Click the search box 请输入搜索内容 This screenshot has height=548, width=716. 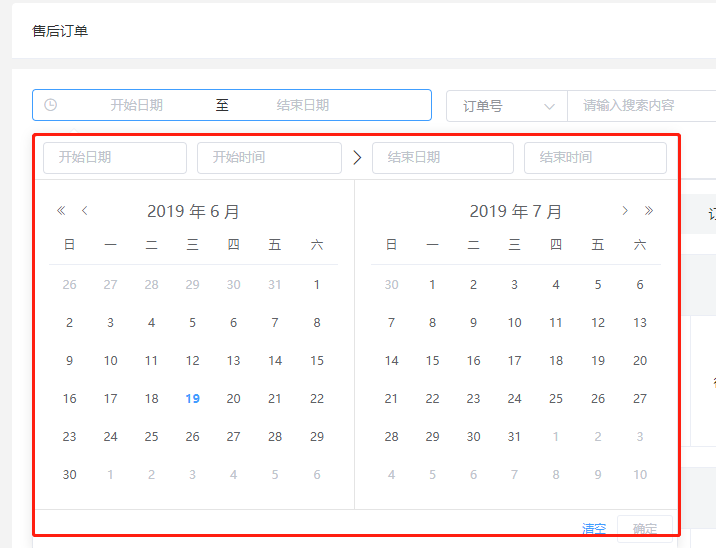[640, 105]
